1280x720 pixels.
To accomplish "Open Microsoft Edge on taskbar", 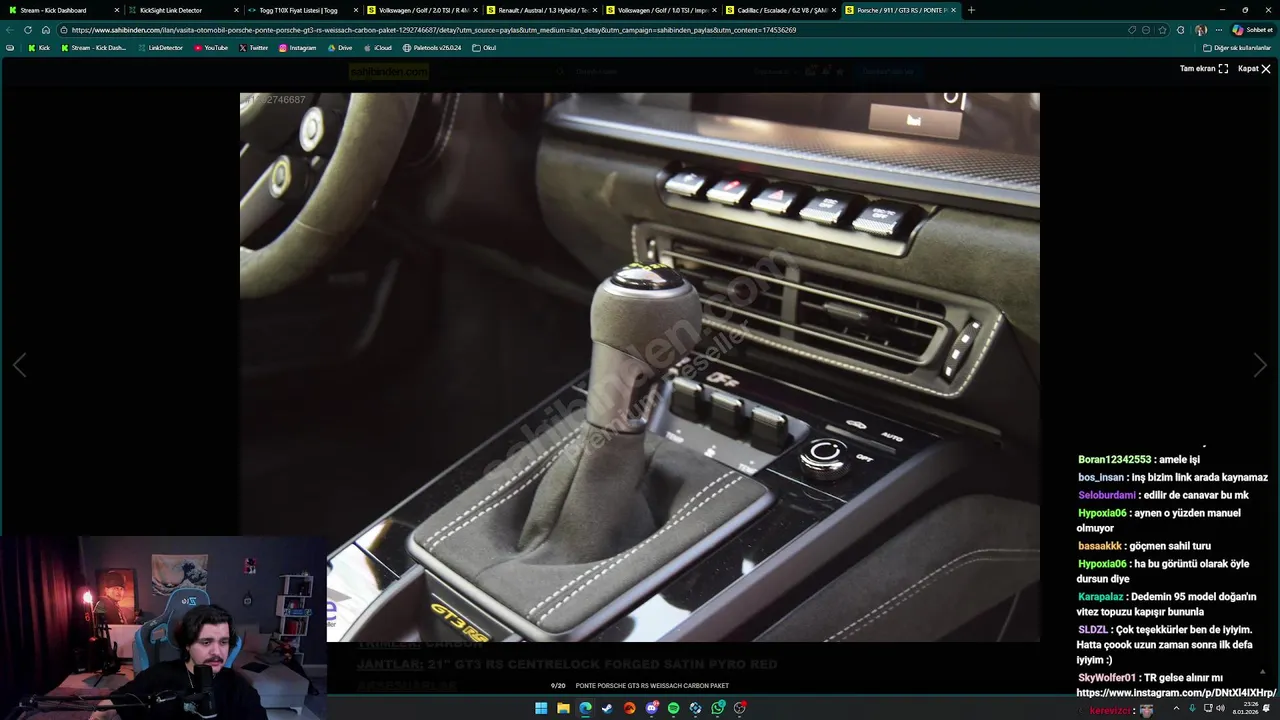I will (x=585, y=708).
